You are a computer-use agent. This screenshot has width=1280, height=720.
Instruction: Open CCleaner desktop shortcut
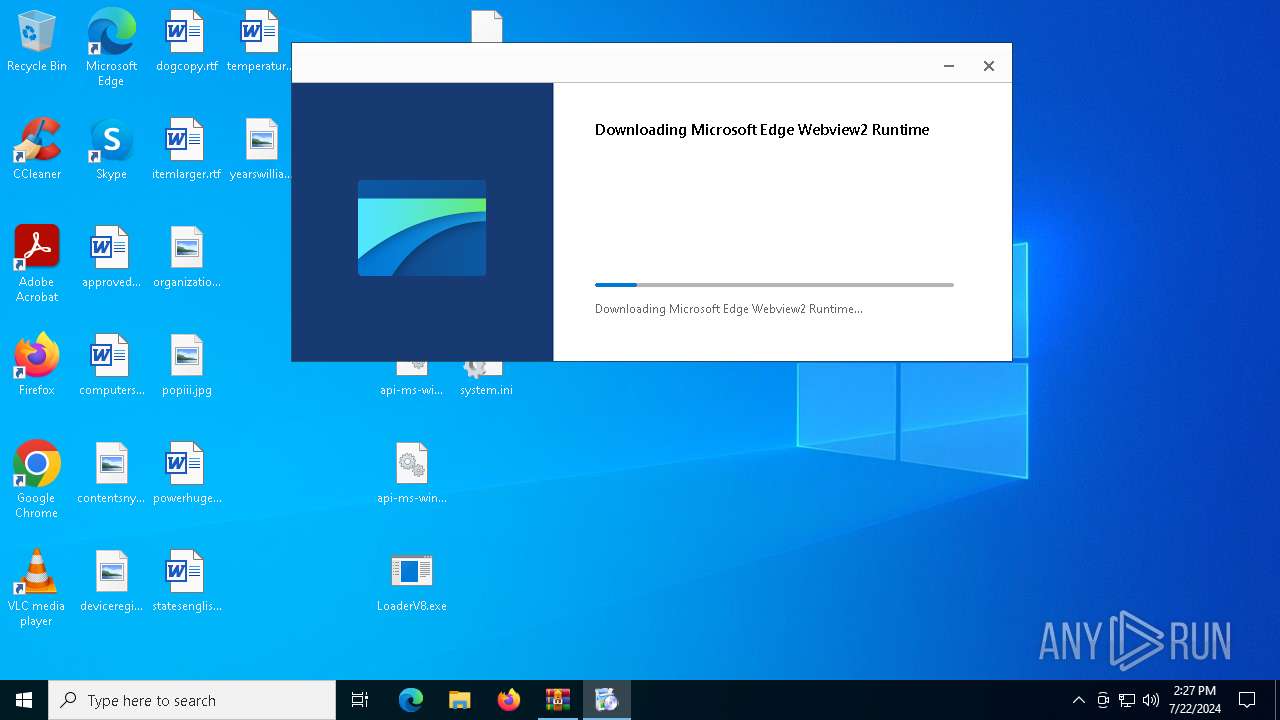click(37, 150)
